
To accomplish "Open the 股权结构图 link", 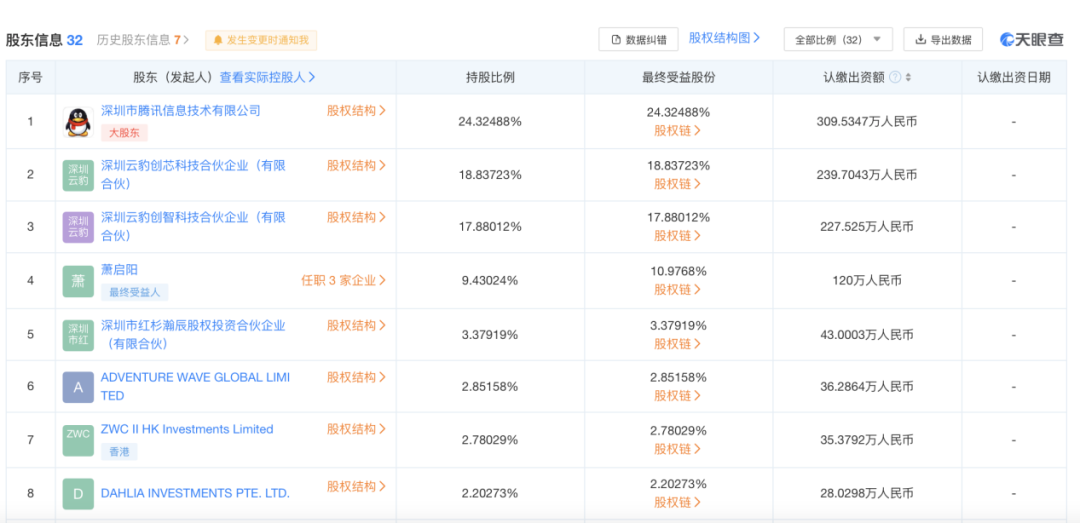I will click(724, 38).
